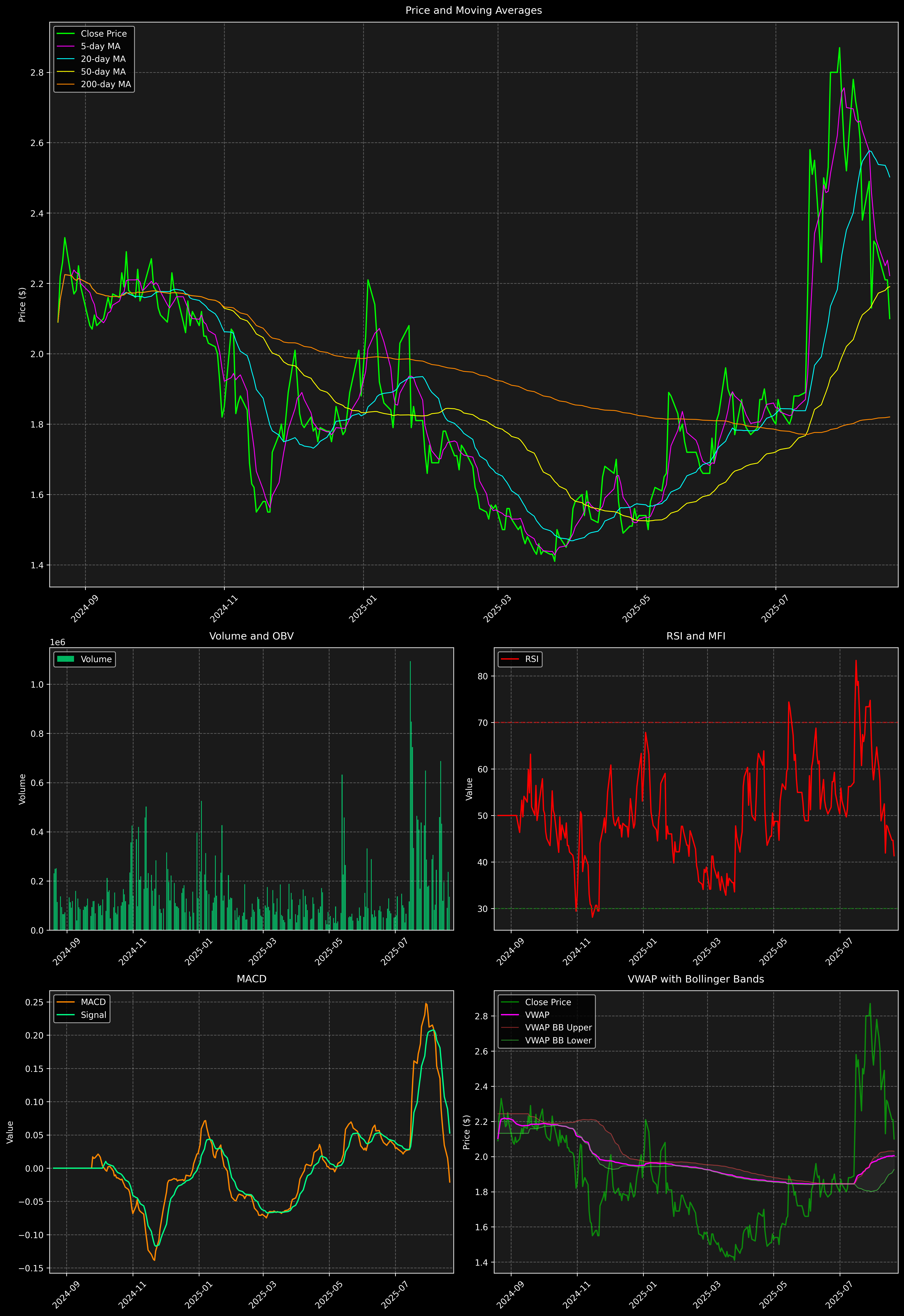Click the 2.8 price axis label on main chart
The width and height of the screenshot is (904, 1316).
click(x=37, y=72)
